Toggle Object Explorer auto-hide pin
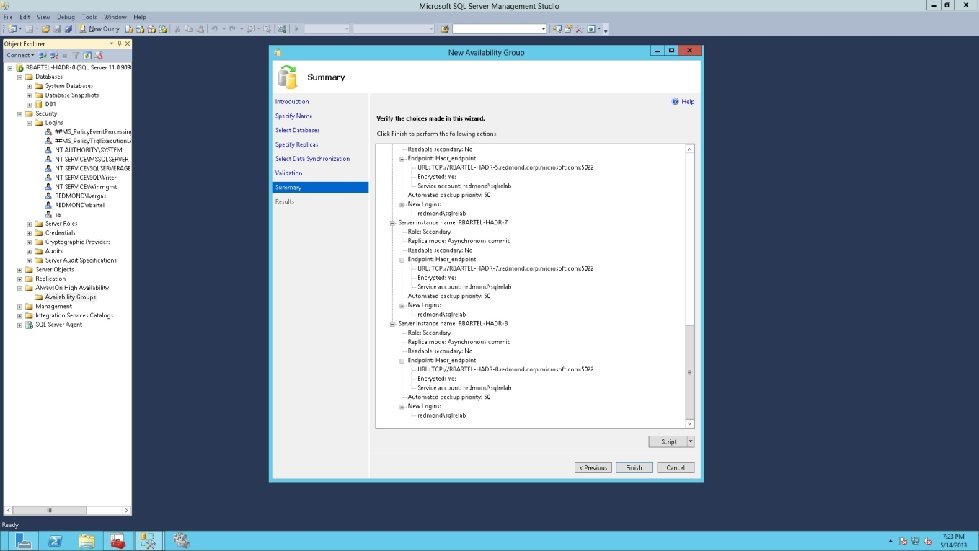979x551 pixels. pyautogui.click(x=119, y=44)
